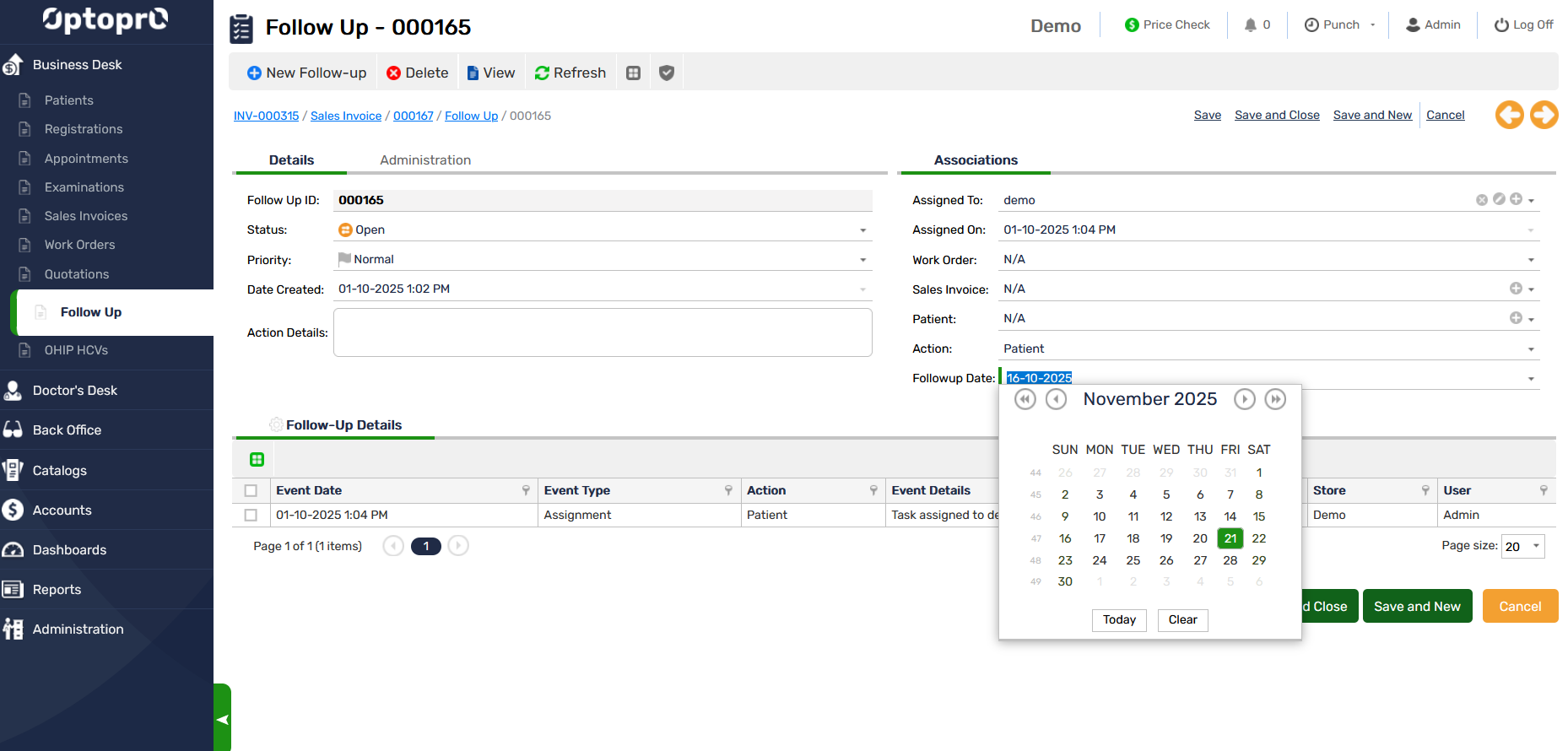The height and width of the screenshot is (751, 1568).
Task: Expand the Status dropdown
Action: click(x=862, y=230)
